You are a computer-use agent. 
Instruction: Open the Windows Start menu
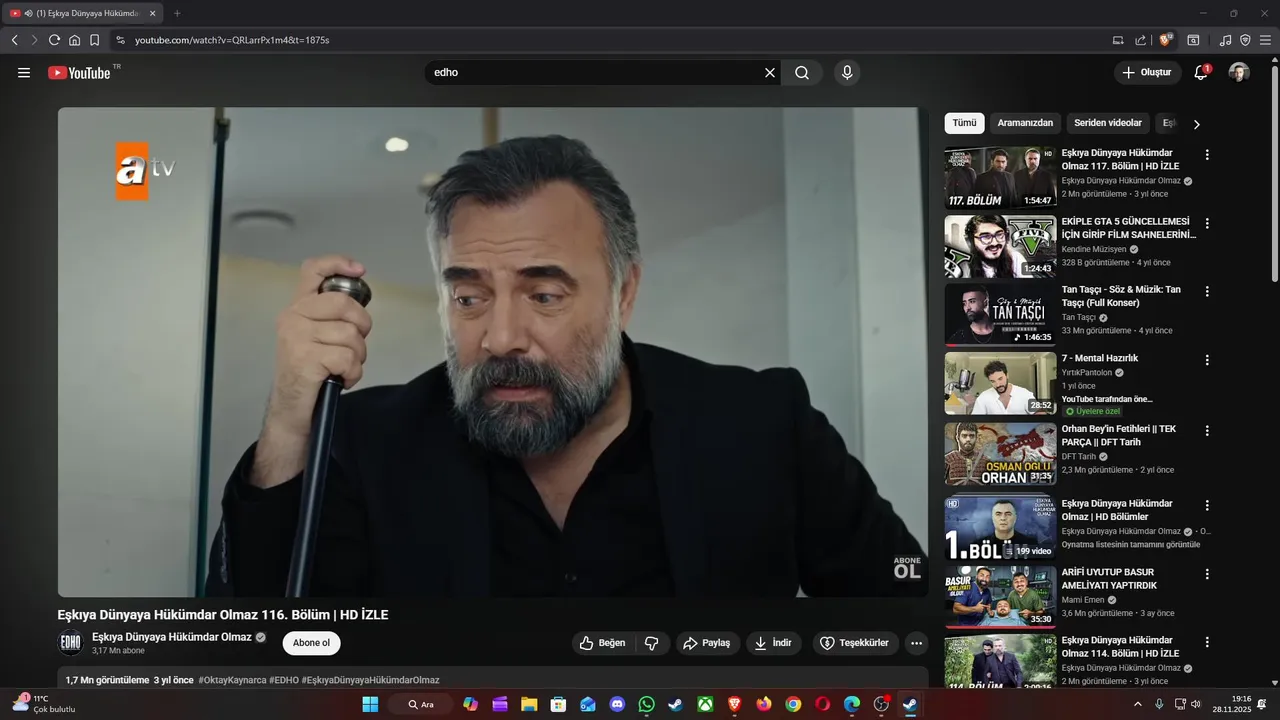(370, 704)
